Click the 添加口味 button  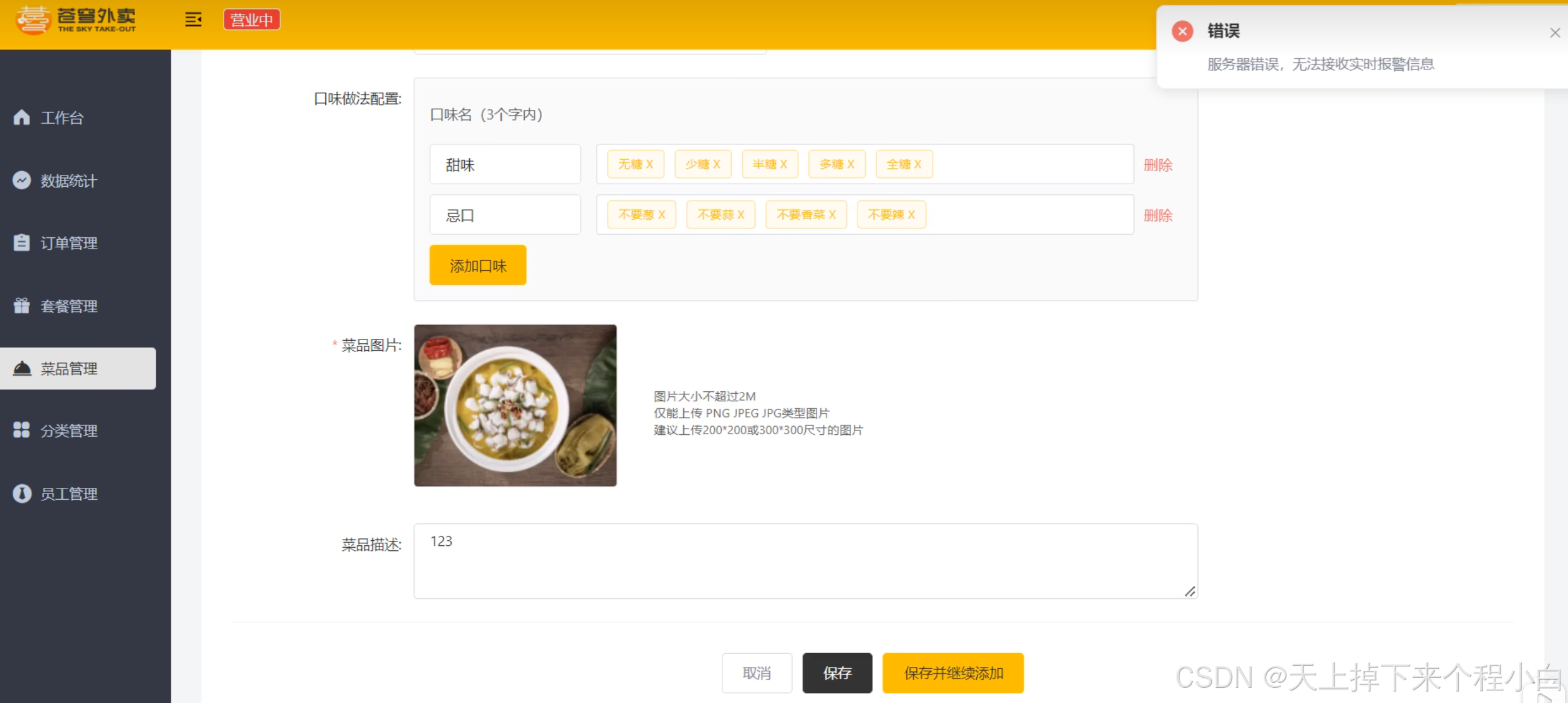[x=477, y=266]
